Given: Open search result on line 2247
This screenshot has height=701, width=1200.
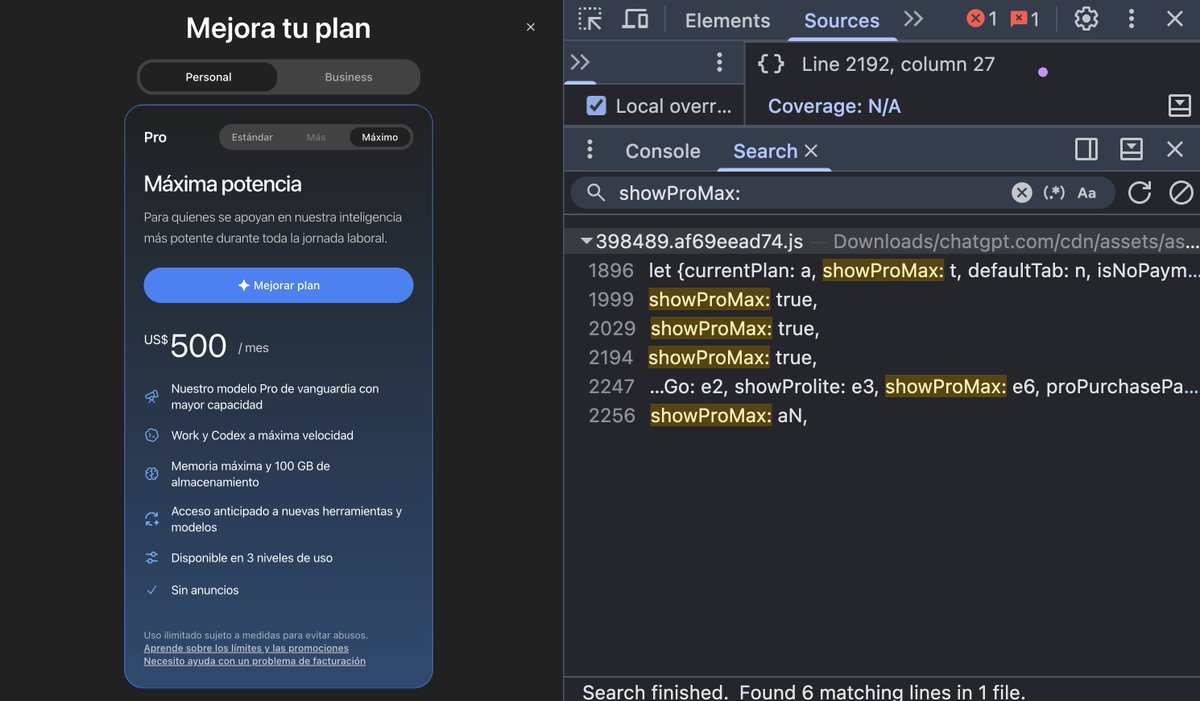Looking at the screenshot, I should coord(882,386).
